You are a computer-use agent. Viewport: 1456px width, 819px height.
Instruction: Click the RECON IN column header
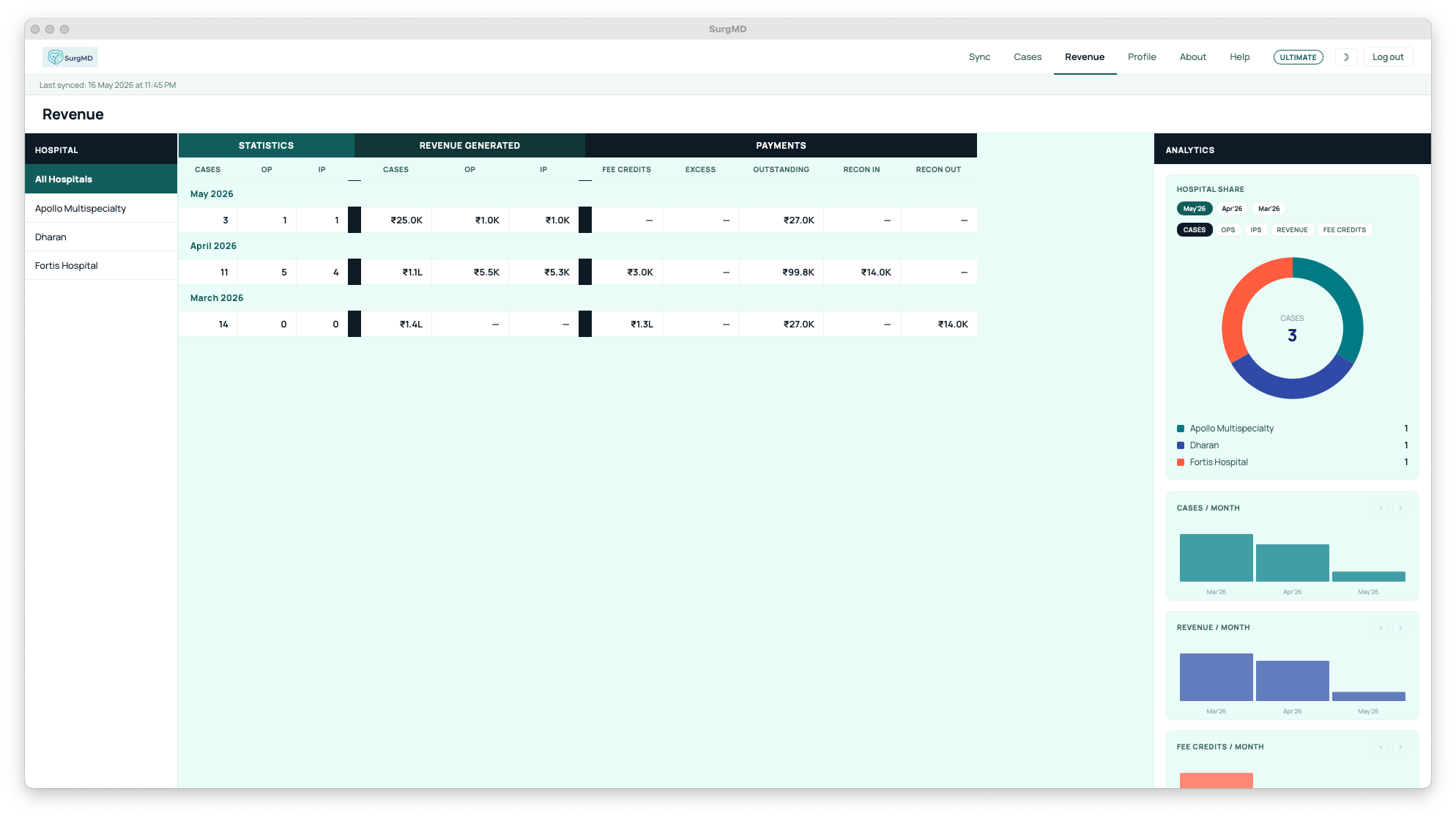pos(862,170)
